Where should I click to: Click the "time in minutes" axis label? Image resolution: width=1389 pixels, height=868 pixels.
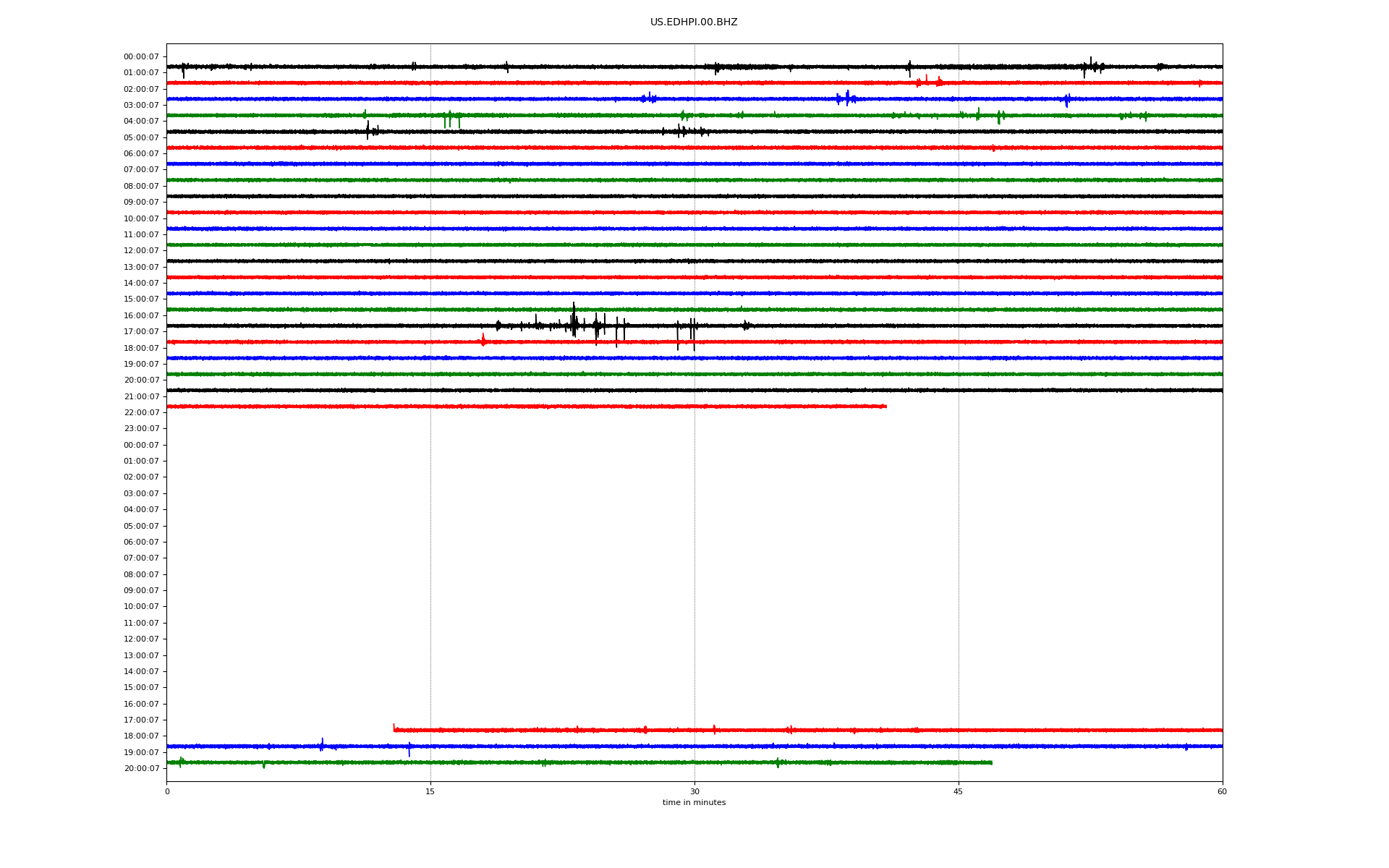click(x=694, y=802)
